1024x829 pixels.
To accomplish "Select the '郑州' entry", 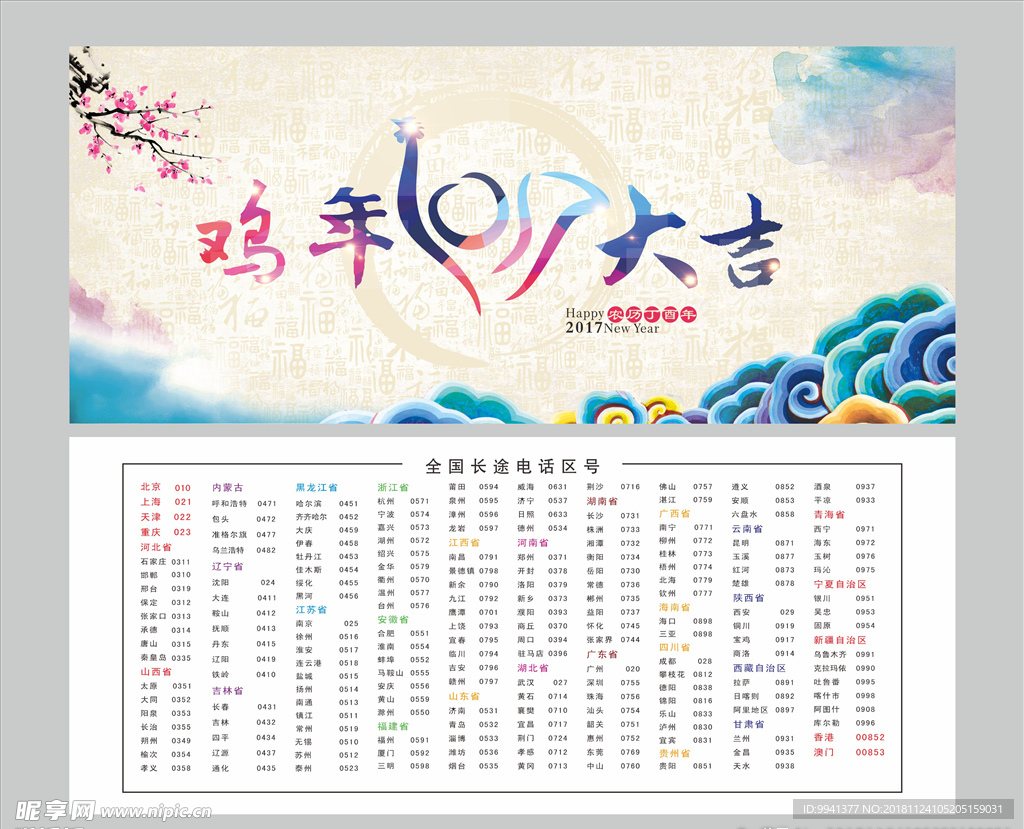I will [526, 557].
